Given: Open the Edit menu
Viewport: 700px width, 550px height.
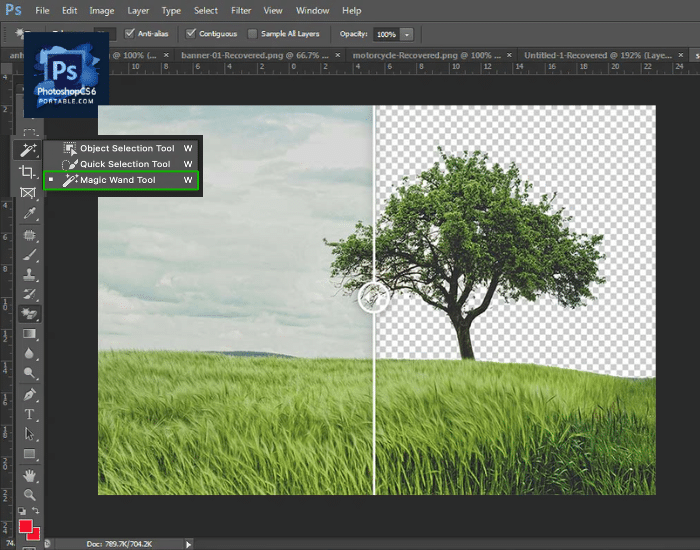Looking at the screenshot, I should point(69,10).
